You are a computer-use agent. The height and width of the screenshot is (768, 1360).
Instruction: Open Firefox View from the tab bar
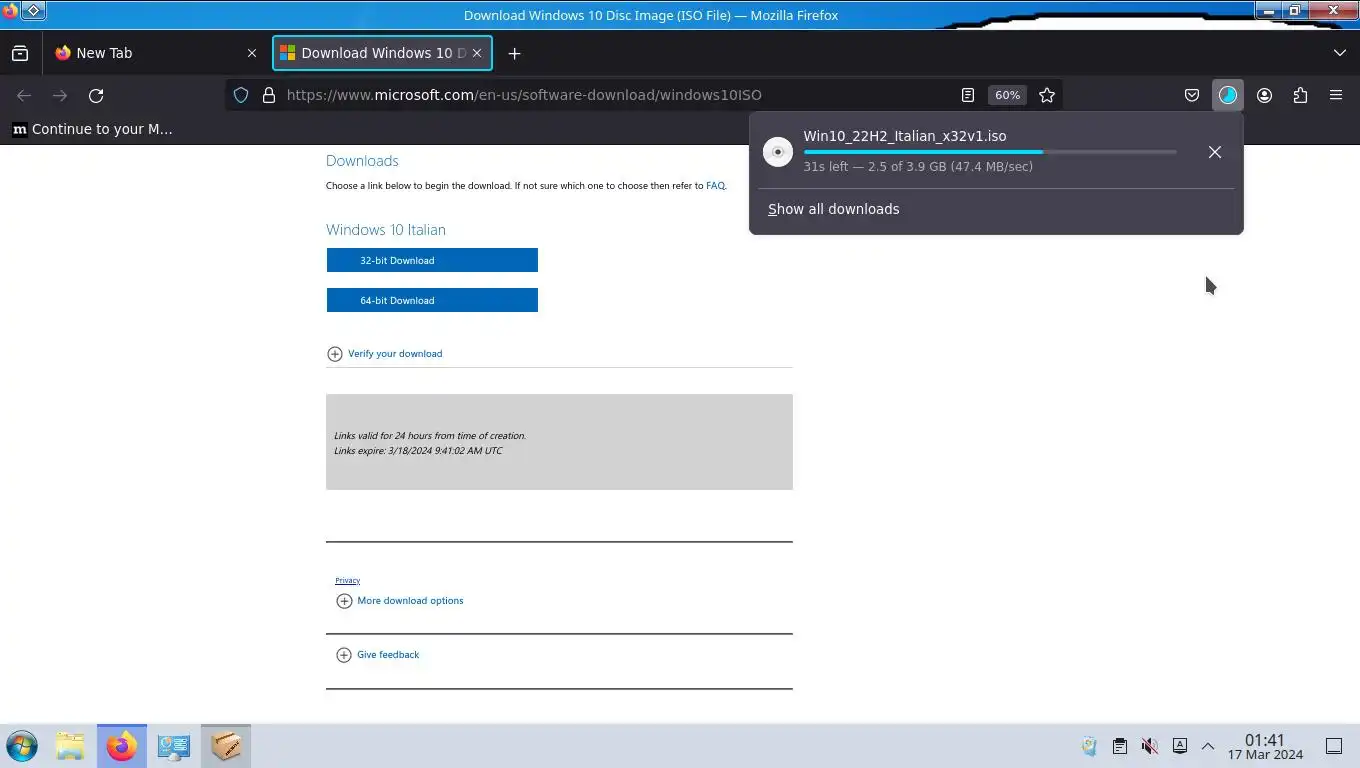pyautogui.click(x=20, y=53)
